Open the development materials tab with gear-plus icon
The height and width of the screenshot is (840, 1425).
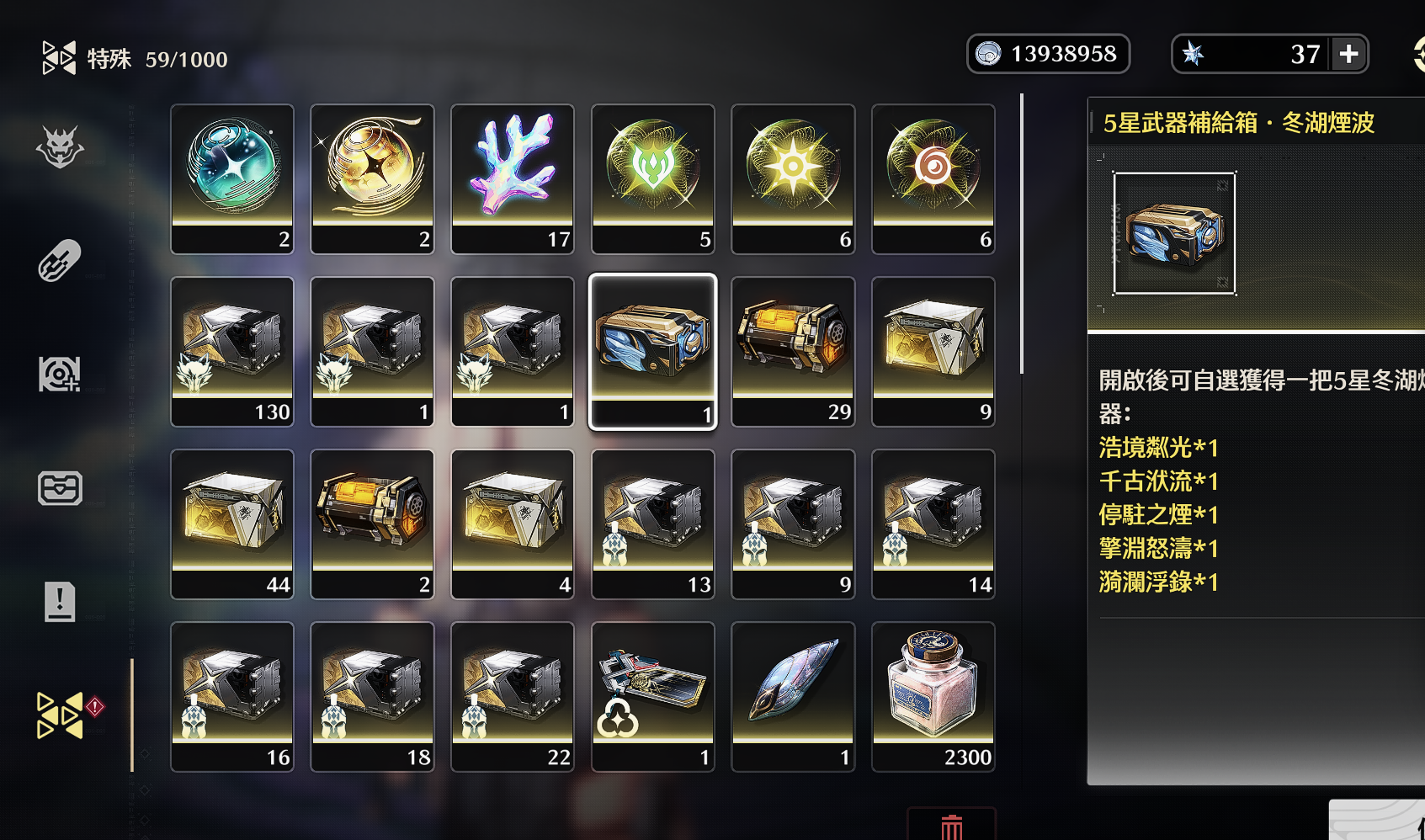[60, 374]
